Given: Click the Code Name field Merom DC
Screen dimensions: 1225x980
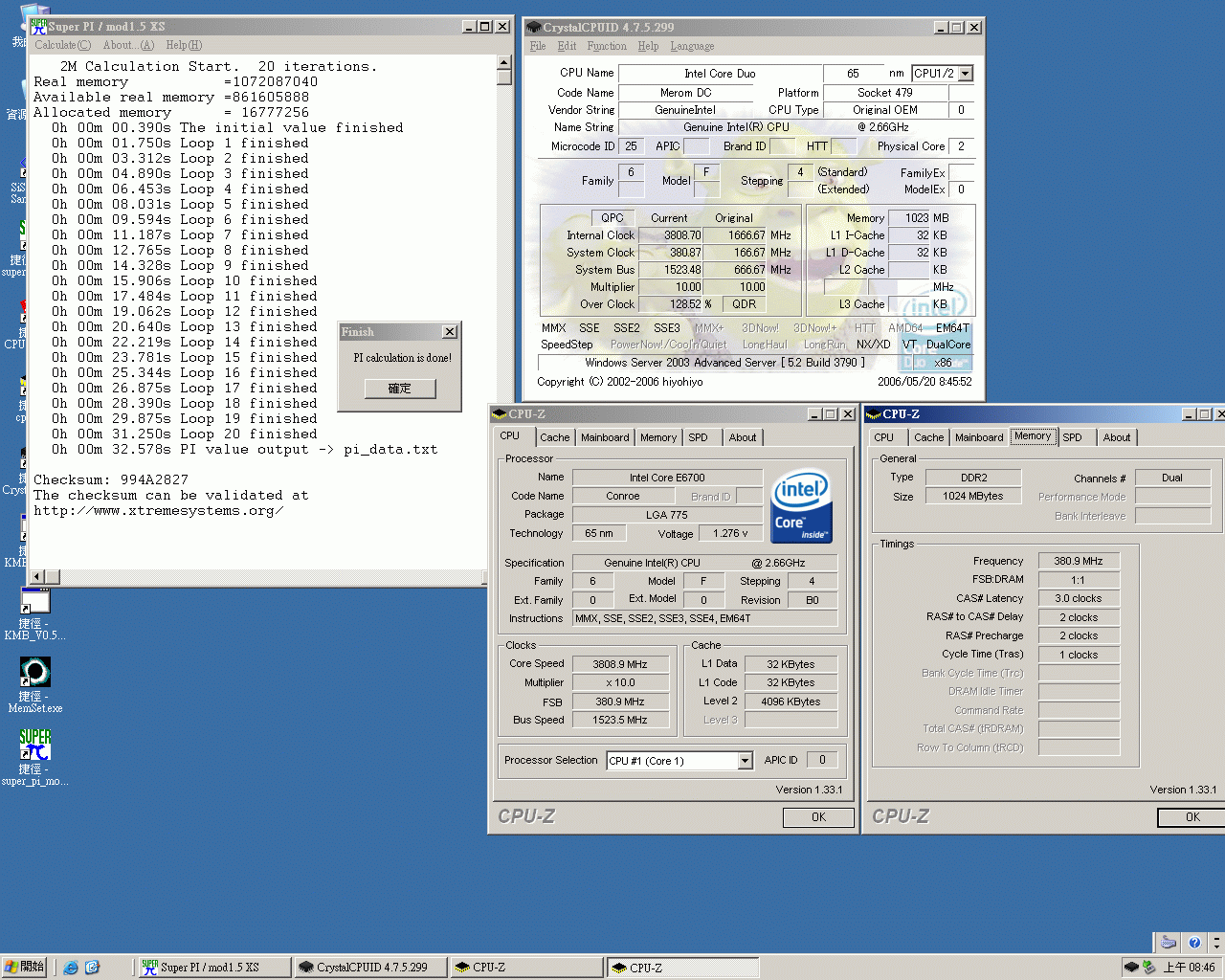Looking at the screenshot, I should [686, 93].
